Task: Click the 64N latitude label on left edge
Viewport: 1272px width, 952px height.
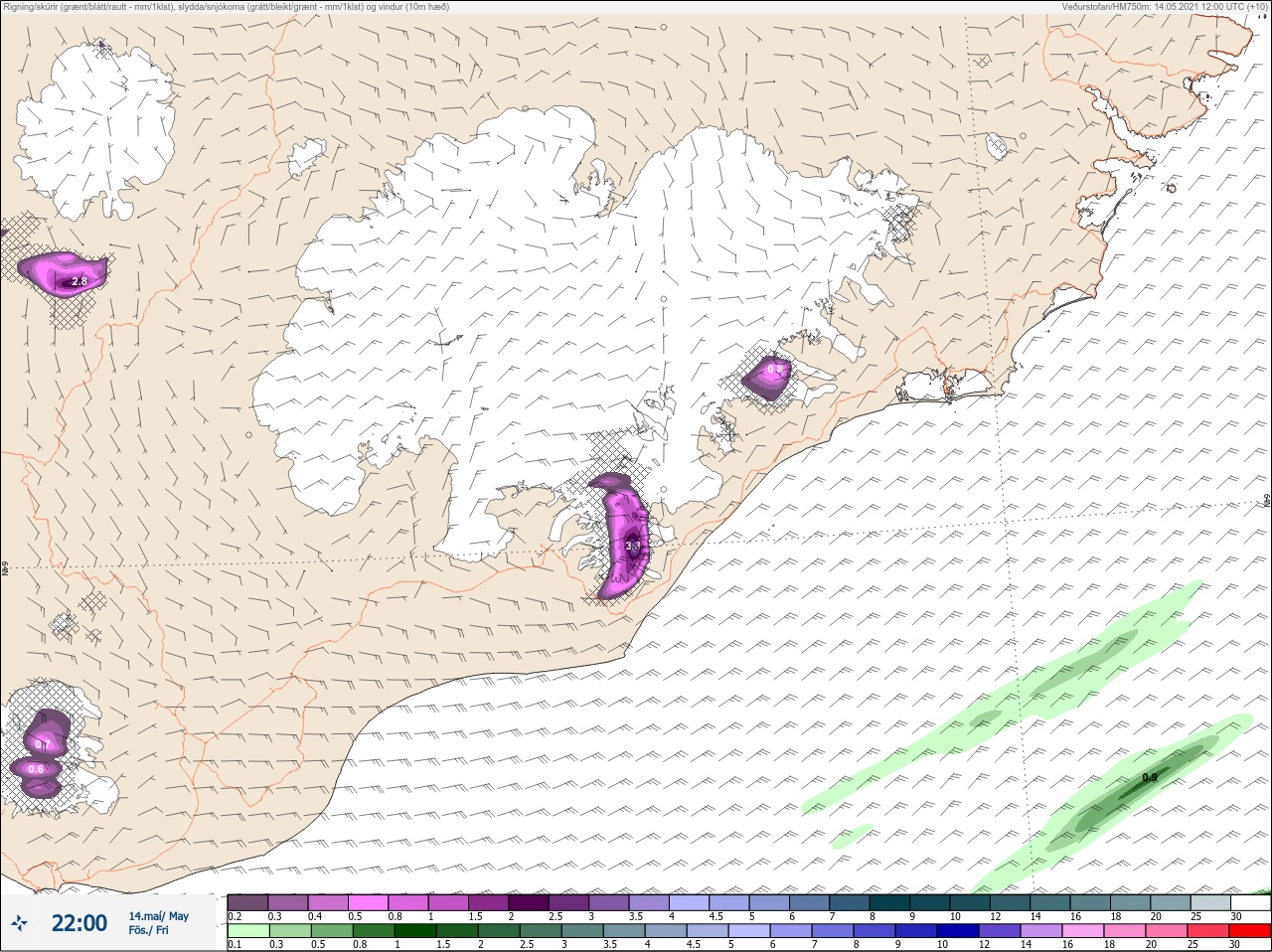Action: [x=5, y=570]
